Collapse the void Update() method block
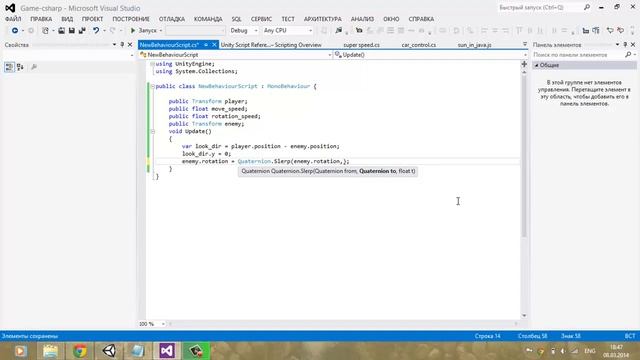The height and width of the screenshot is (360, 640). pos(153,131)
